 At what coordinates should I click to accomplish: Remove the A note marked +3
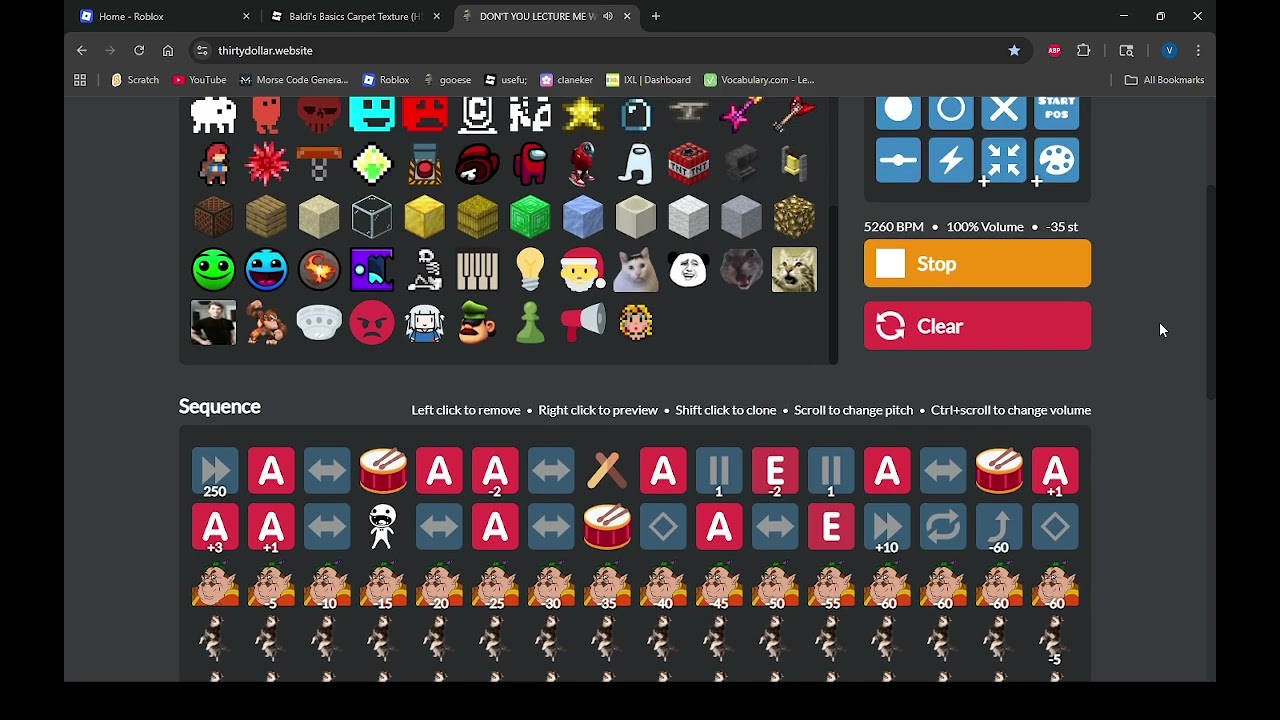215,528
